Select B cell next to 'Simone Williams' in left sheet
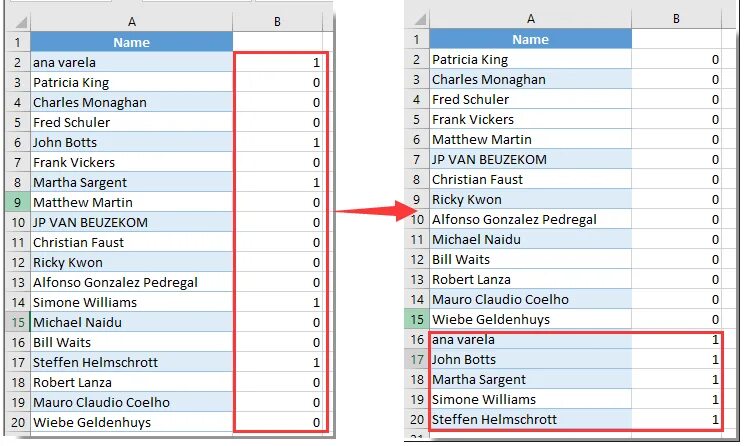This screenshot has width=747, height=446. point(277,302)
